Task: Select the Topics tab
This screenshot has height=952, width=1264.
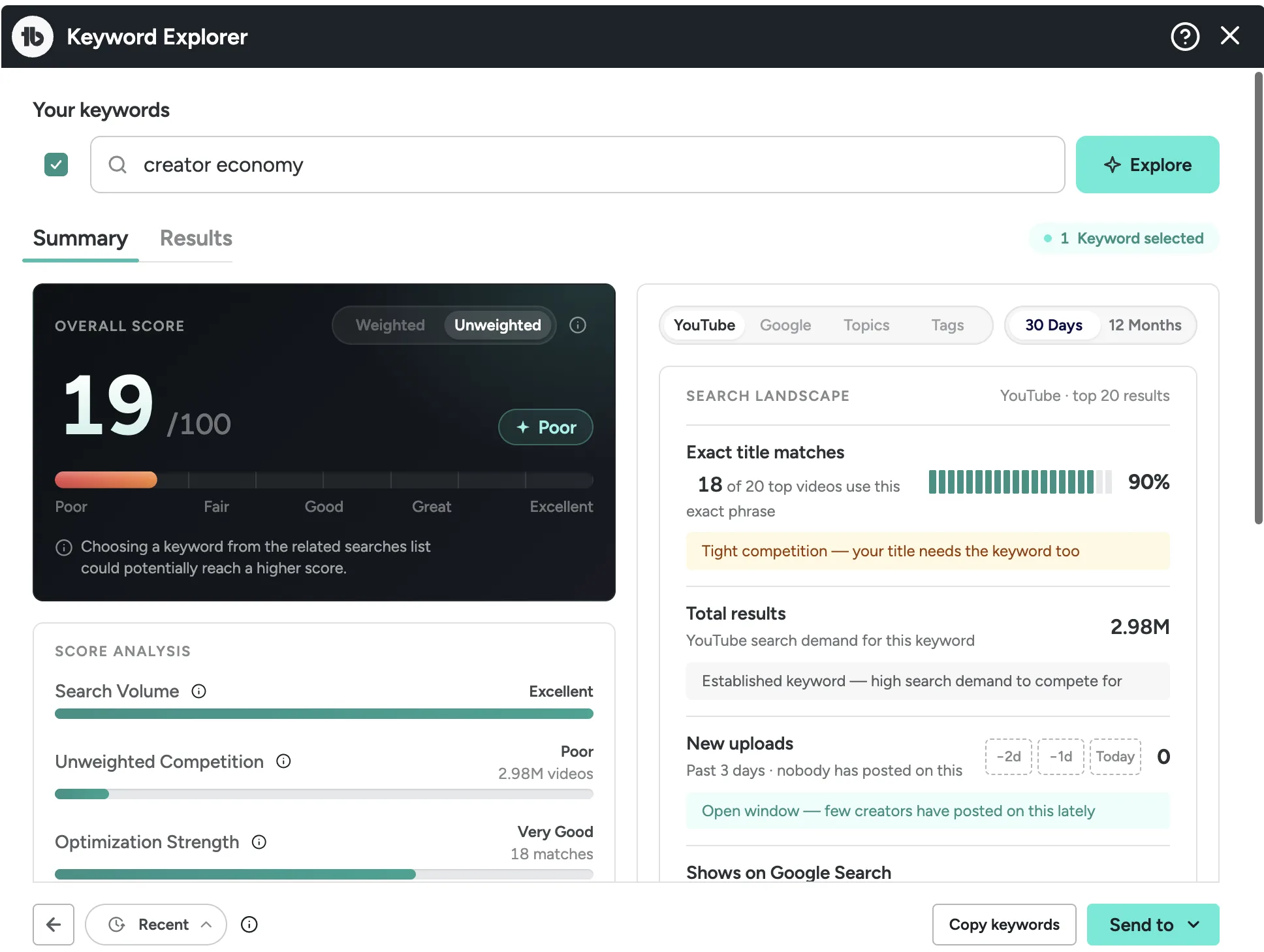Action: tap(866, 325)
